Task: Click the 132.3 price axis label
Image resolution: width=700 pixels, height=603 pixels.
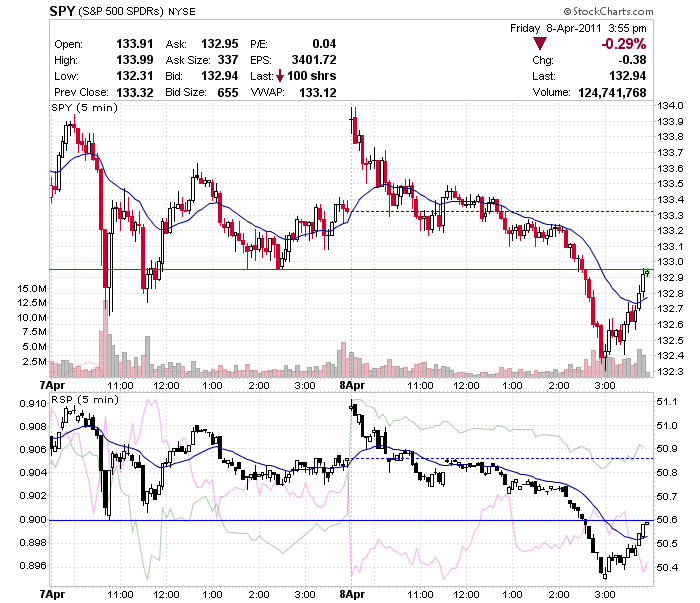Action: coord(670,371)
